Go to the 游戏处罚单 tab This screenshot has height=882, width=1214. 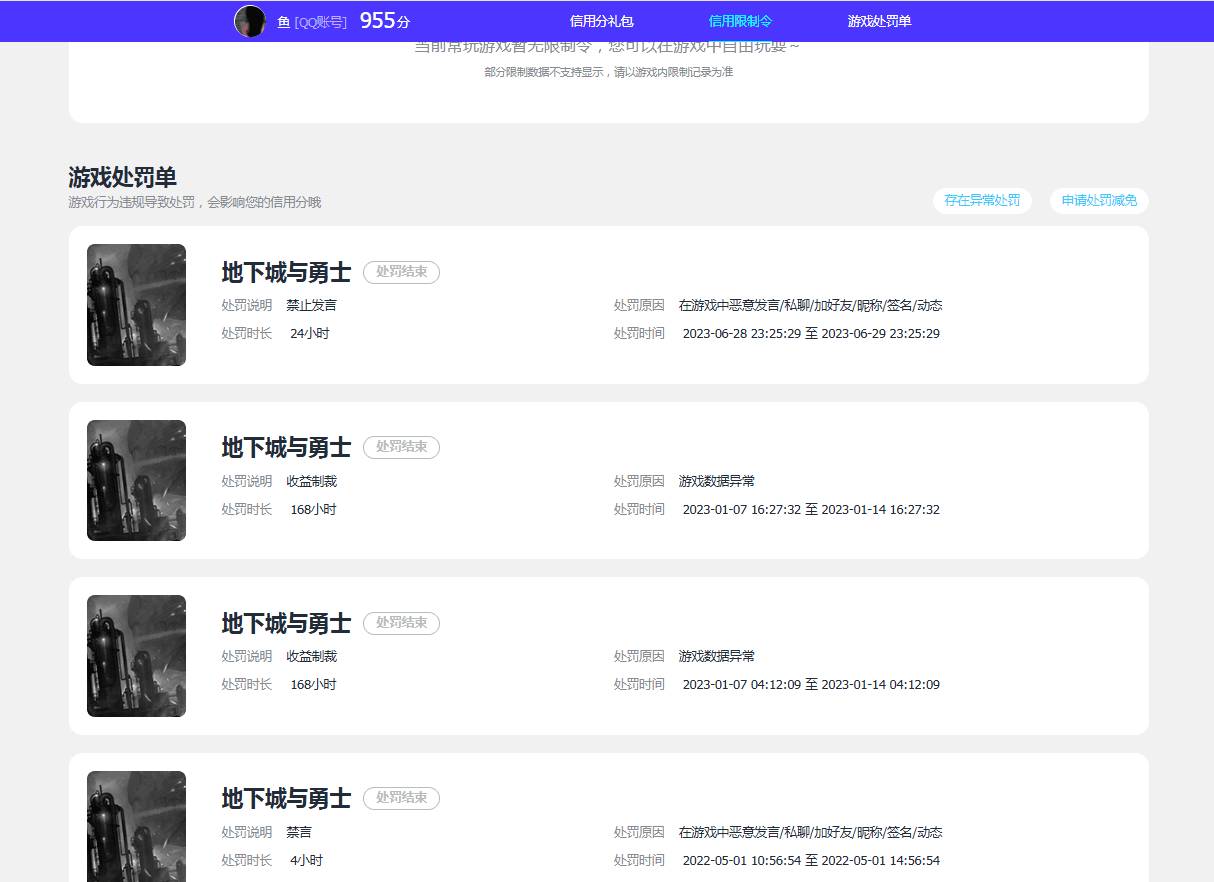[x=879, y=21]
